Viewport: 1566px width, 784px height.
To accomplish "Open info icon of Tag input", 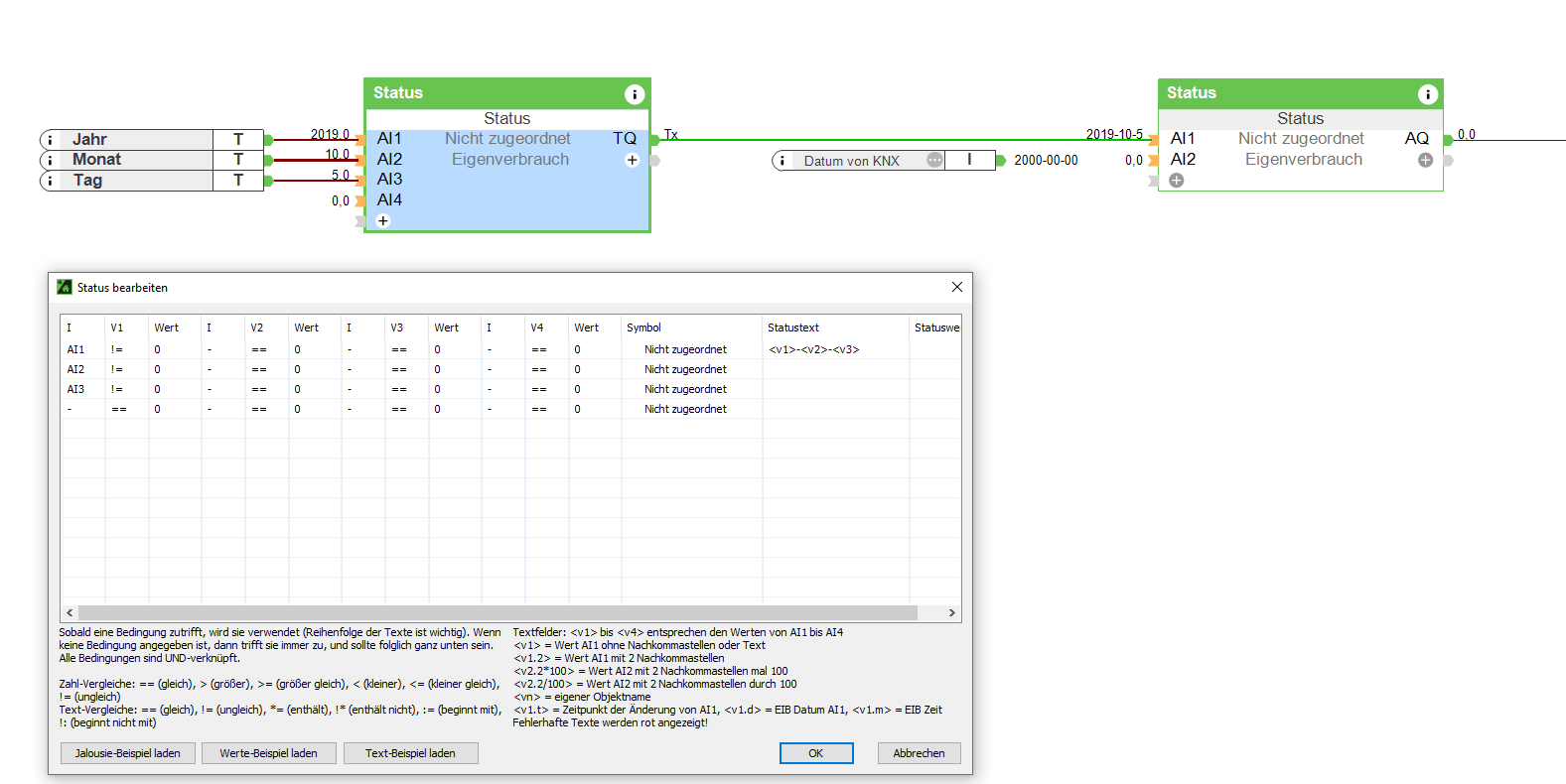I will [51, 181].
